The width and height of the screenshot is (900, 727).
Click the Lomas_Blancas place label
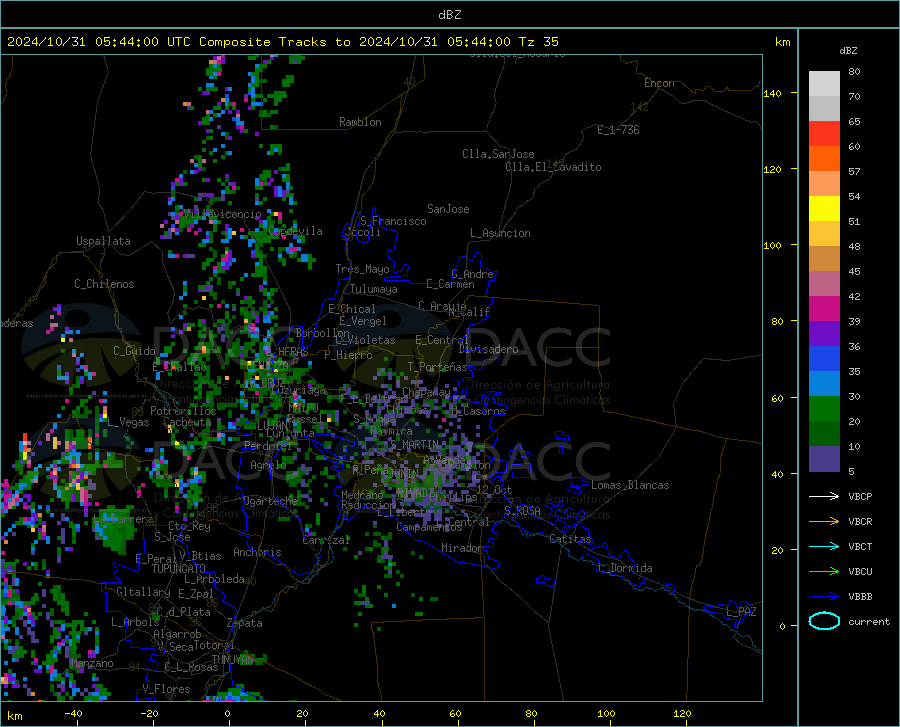[x=630, y=485]
